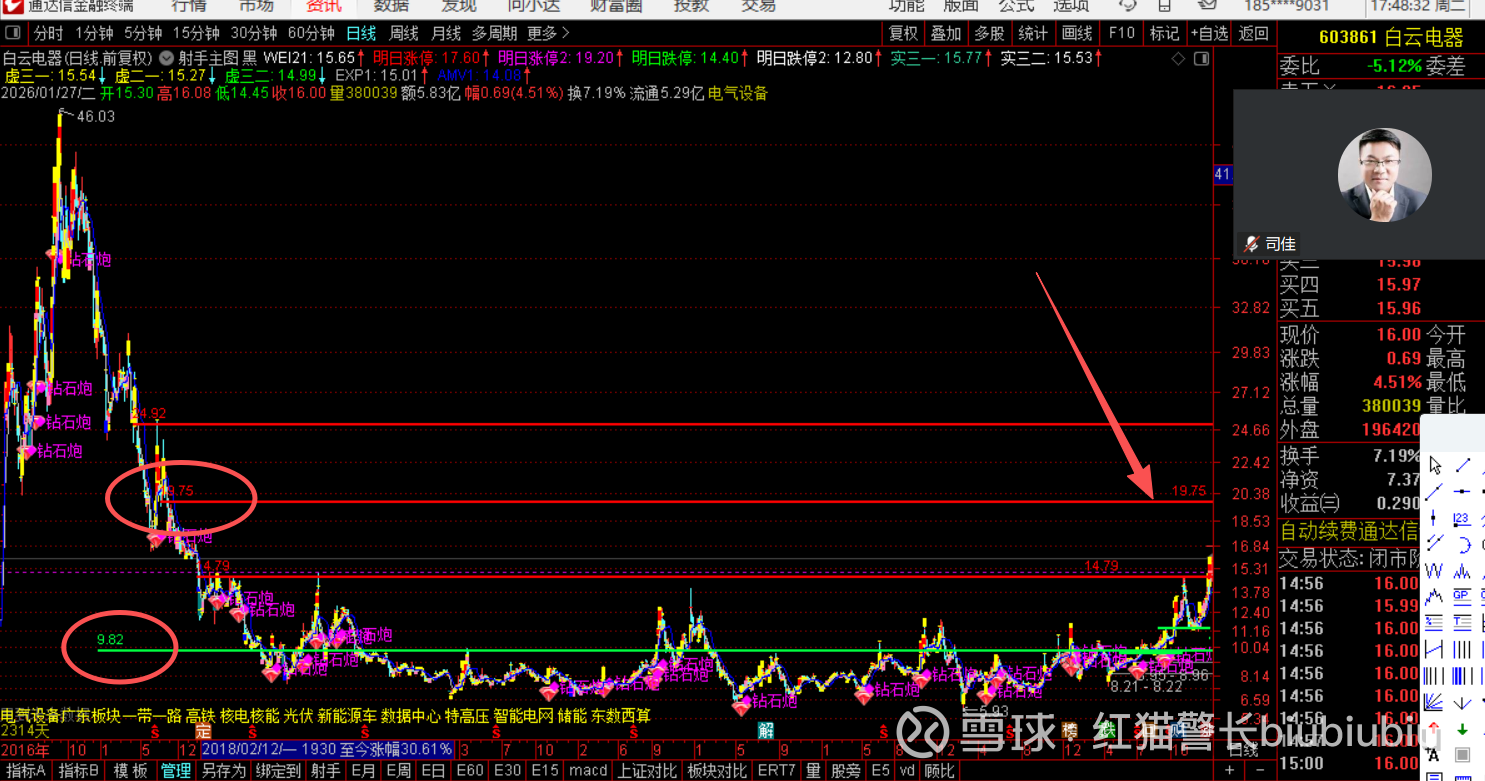Pick the parallel channel lines tool
The width and height of the screenshot is (1485, 781).
pos(1436,543)
